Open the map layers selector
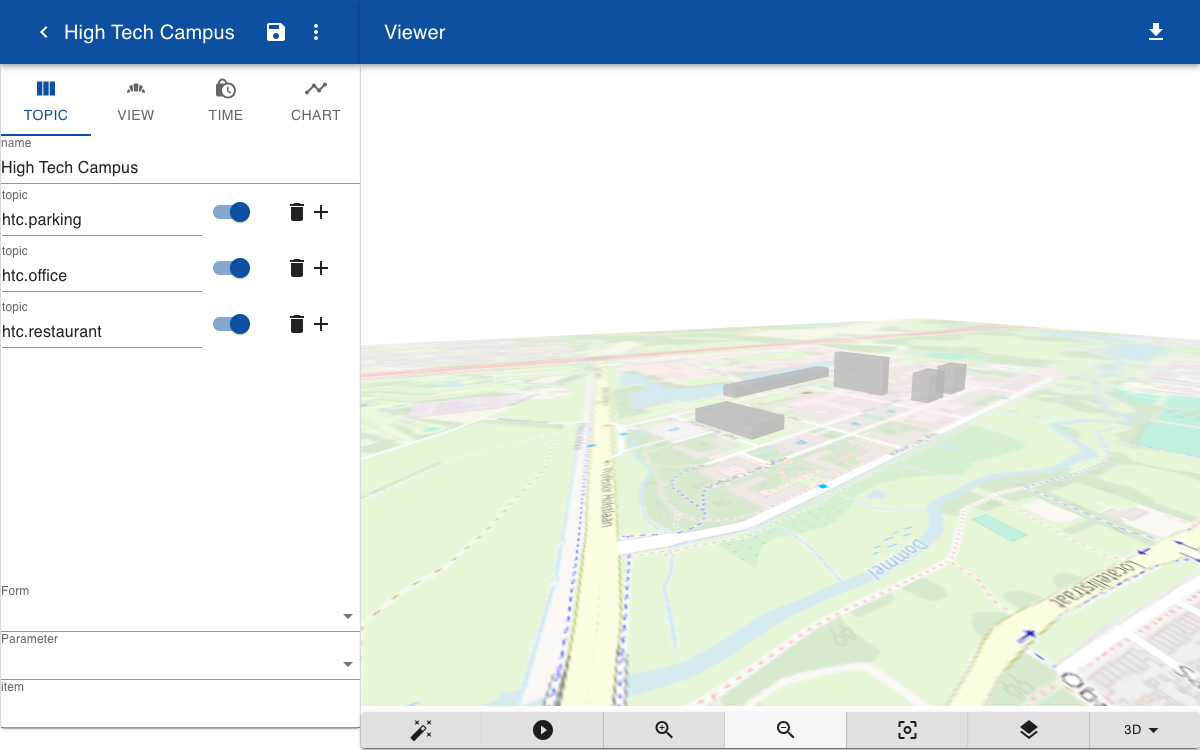This screenshot has width=1200, height=750. point(1029,730)
